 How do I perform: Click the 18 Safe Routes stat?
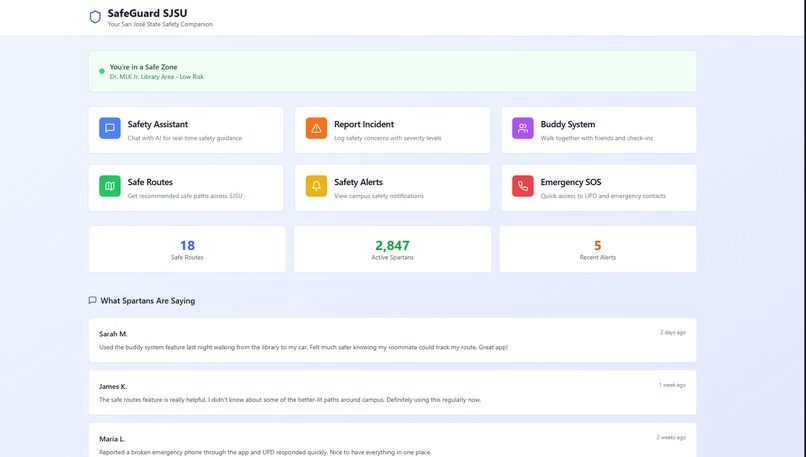(187, 250)
